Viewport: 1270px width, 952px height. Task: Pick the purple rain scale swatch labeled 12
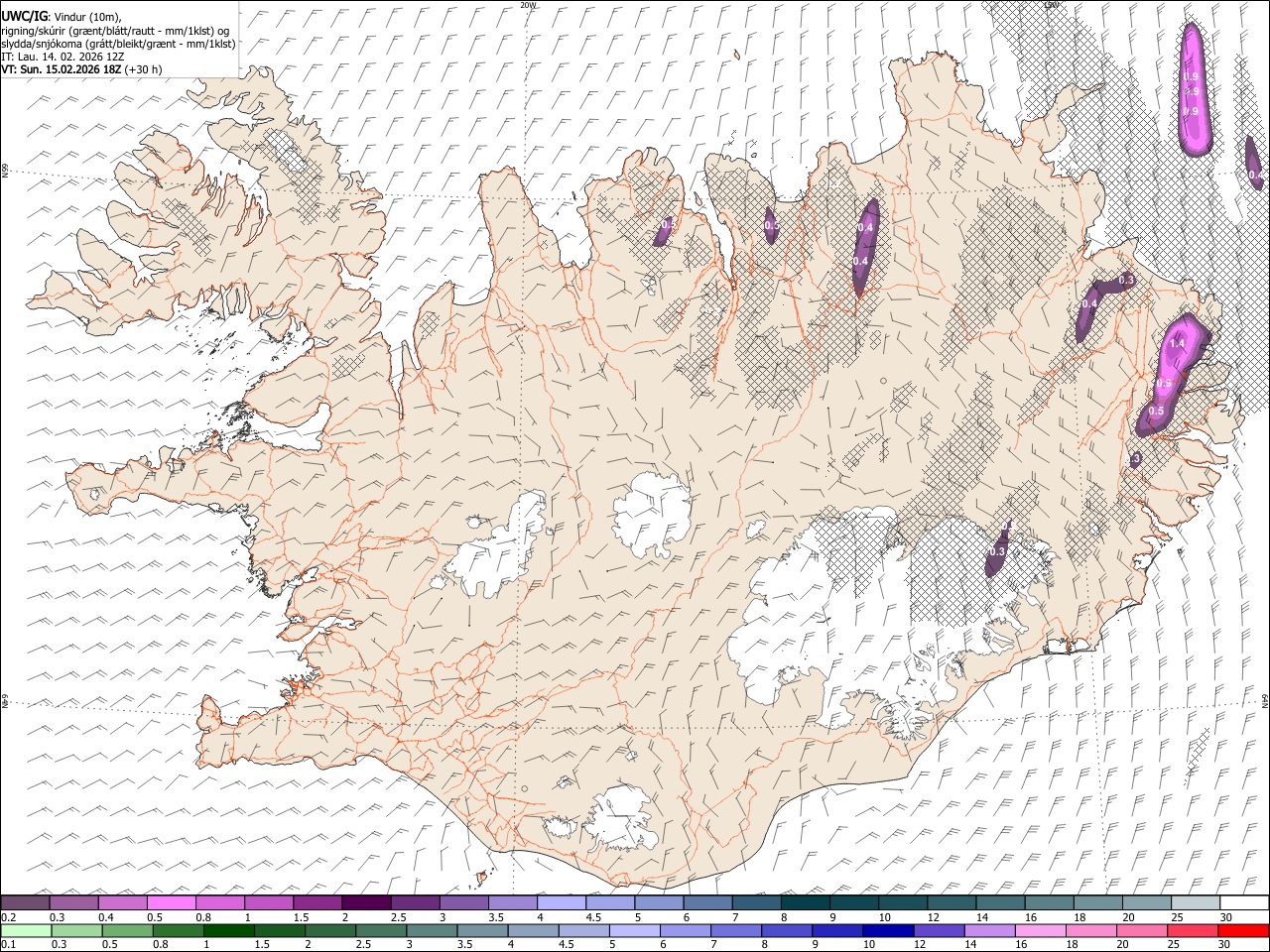[x=939, y=930]
